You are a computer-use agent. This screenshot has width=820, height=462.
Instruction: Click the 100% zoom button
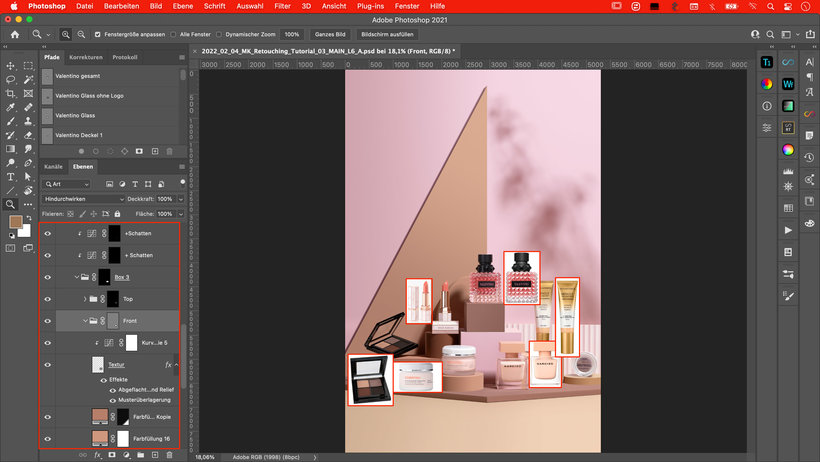coord(292,35)
